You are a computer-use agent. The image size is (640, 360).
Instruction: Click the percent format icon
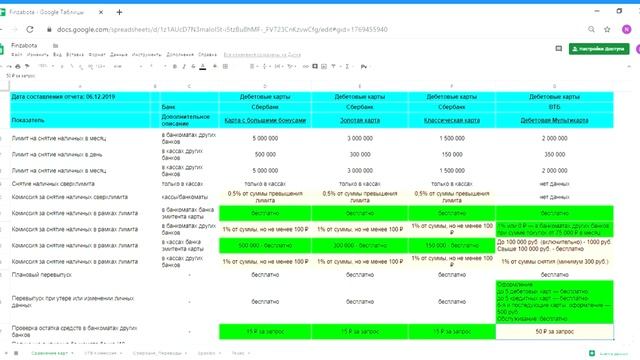[x=72, y=66]
